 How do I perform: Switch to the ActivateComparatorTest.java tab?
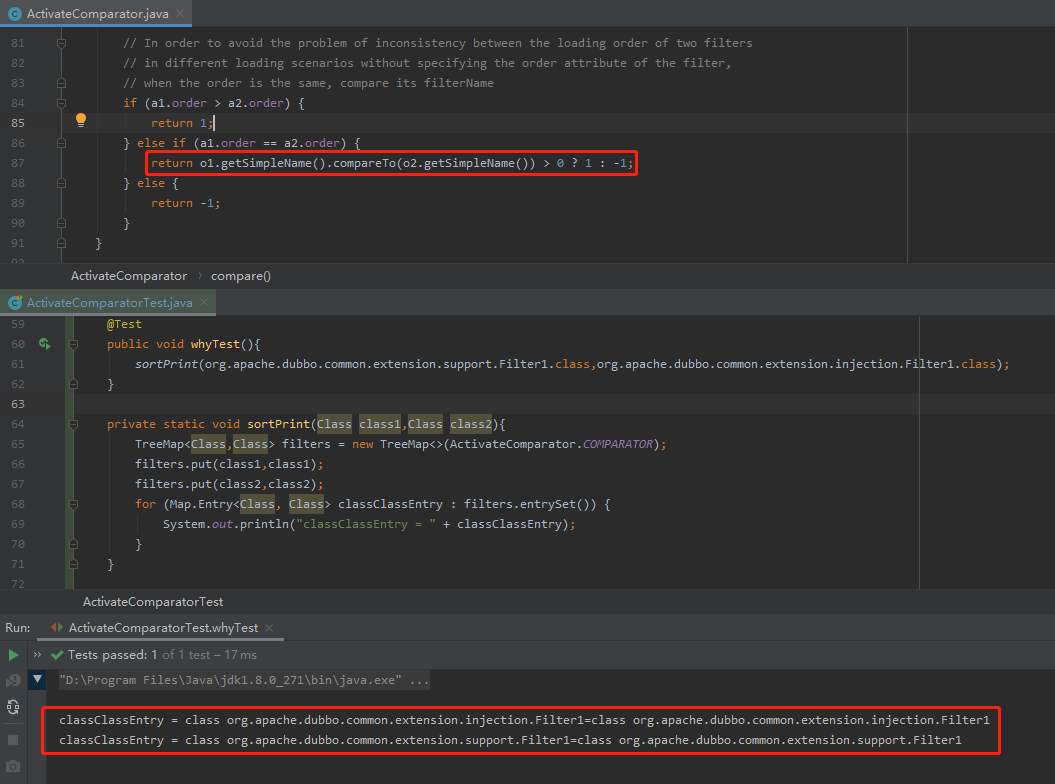(110, 303)
